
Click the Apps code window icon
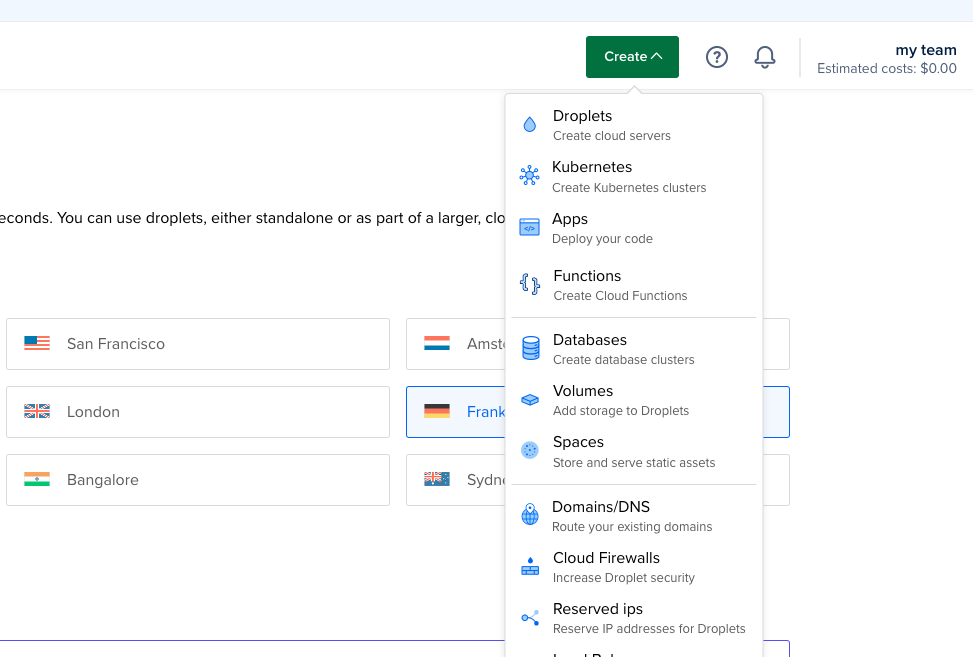pyautogui.click(x=529, y=228)
